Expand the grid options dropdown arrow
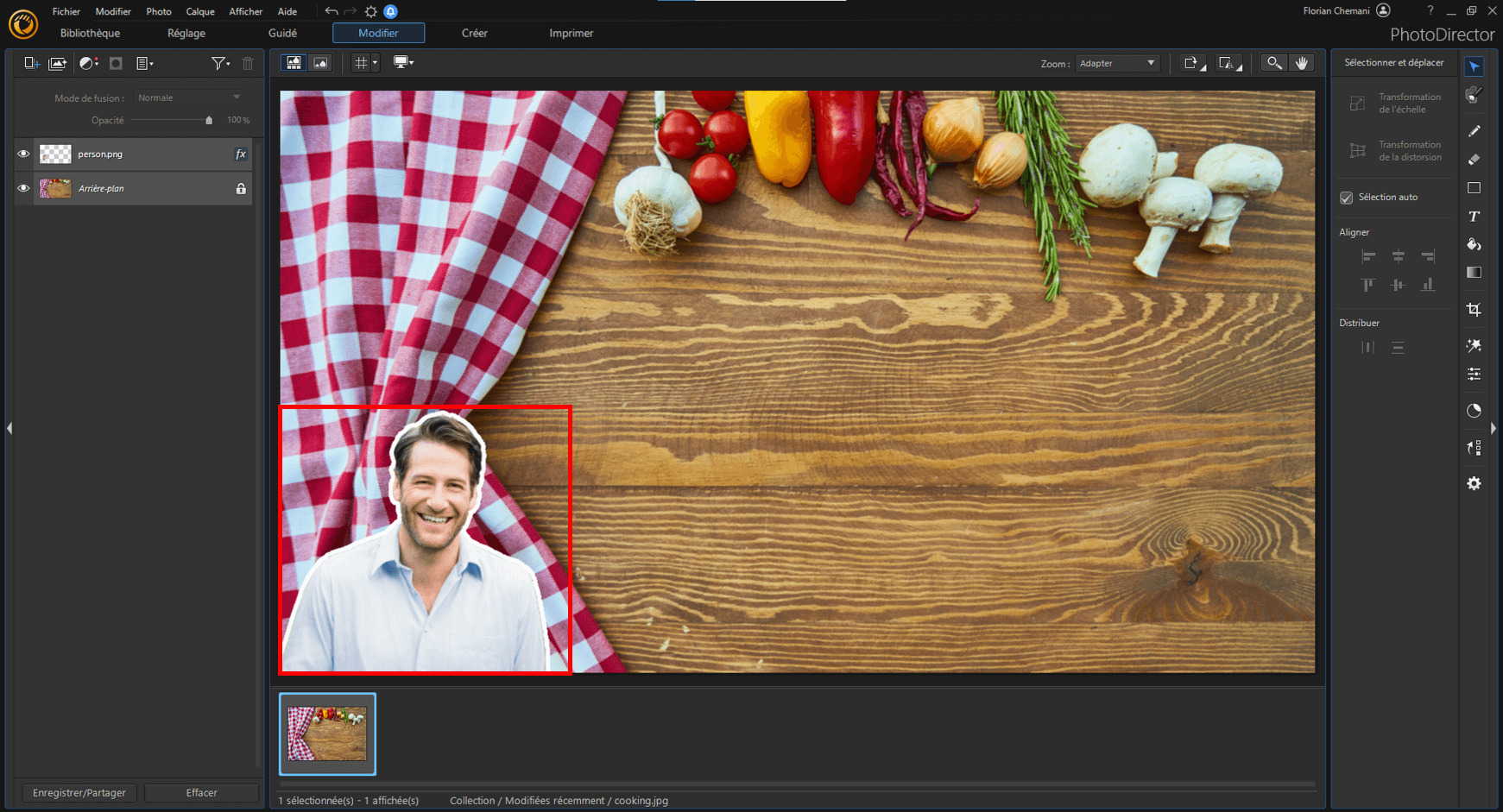1503x812 pixels. tap(375, 63)
